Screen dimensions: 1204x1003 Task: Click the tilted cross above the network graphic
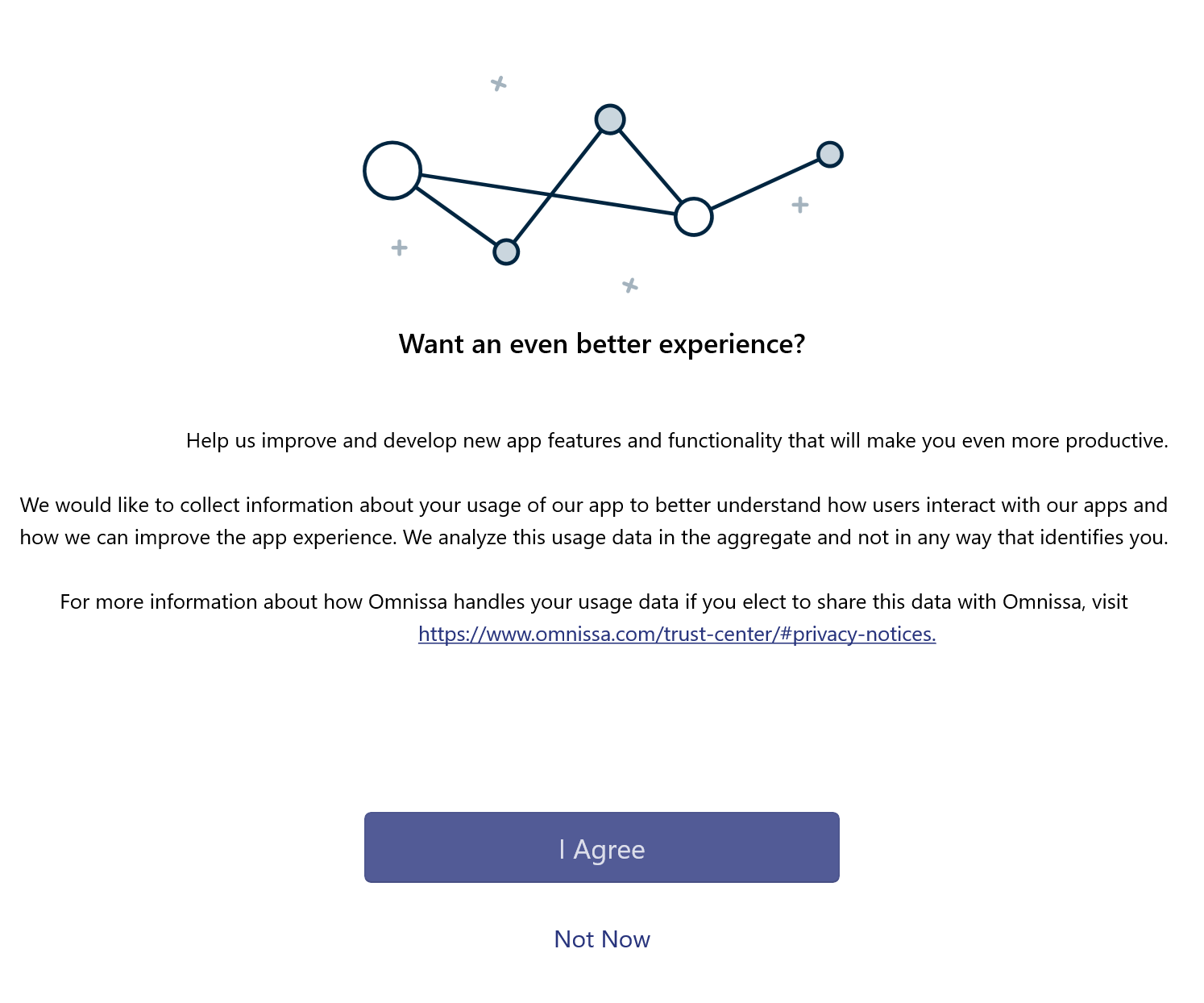point(499,83)
